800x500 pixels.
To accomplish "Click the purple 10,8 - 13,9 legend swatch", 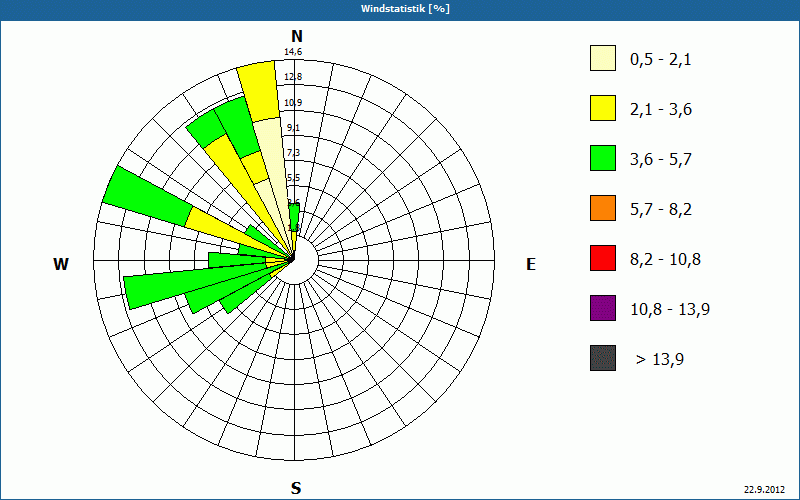I will [603, 308].
